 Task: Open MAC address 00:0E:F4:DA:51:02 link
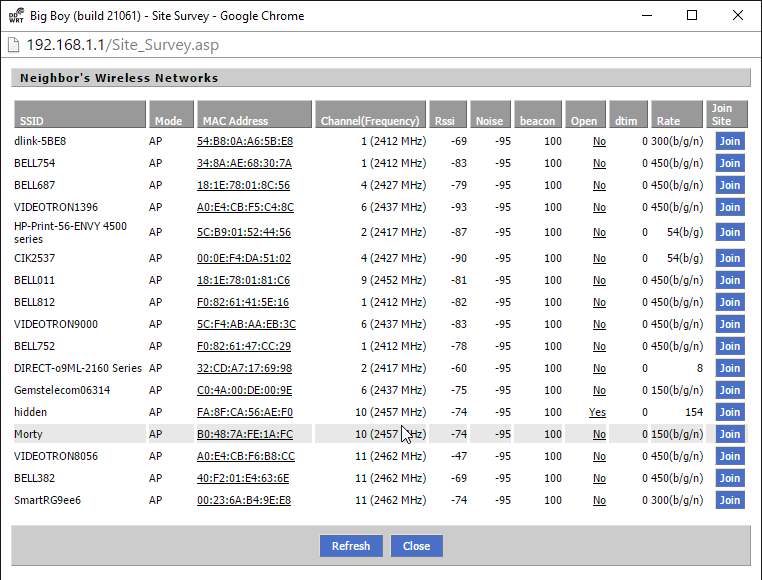click(x=244, y=258)
